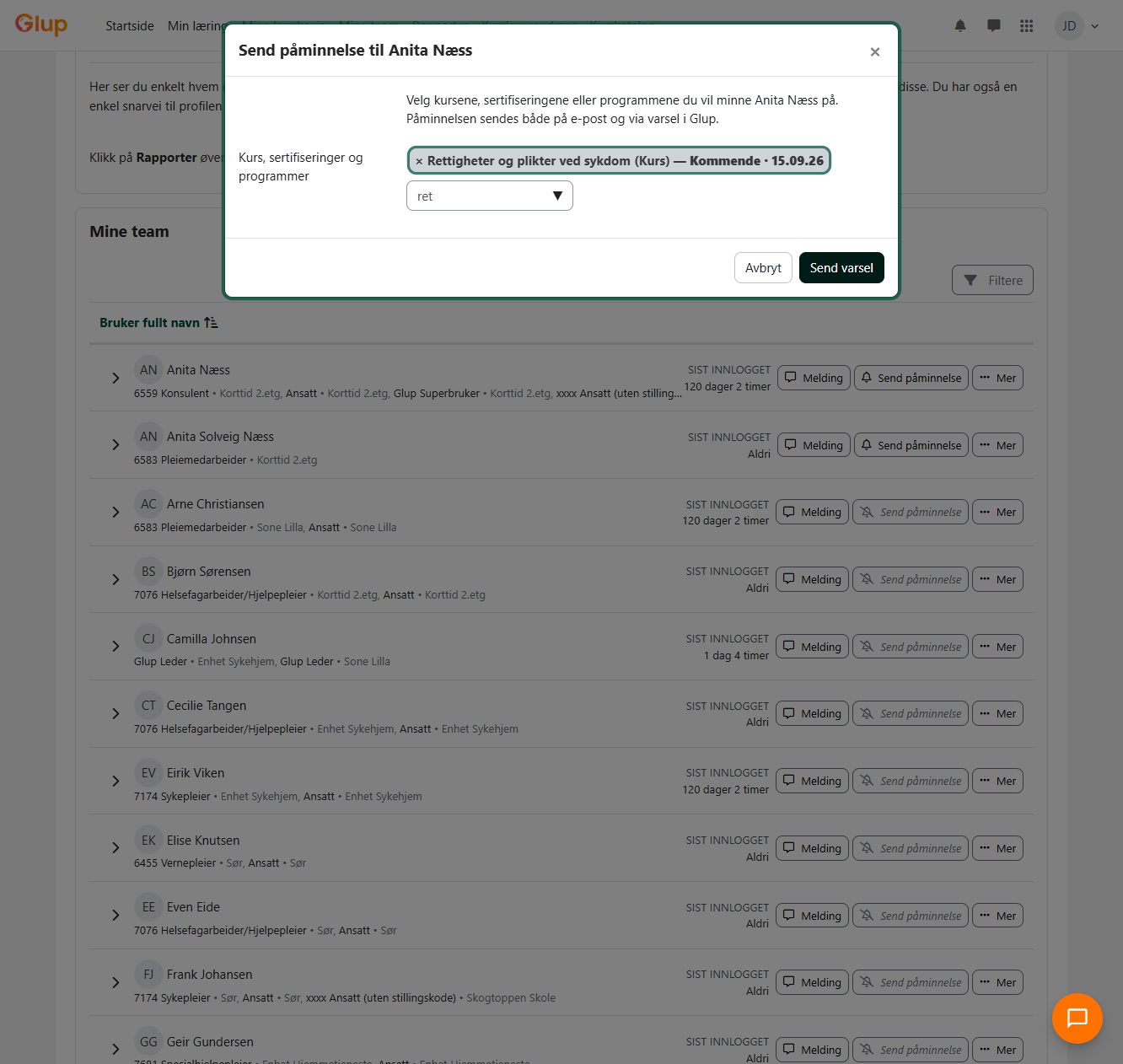Open the course search dropdown arrow
Viewport: 1123px width, 1064px height.
557,196
